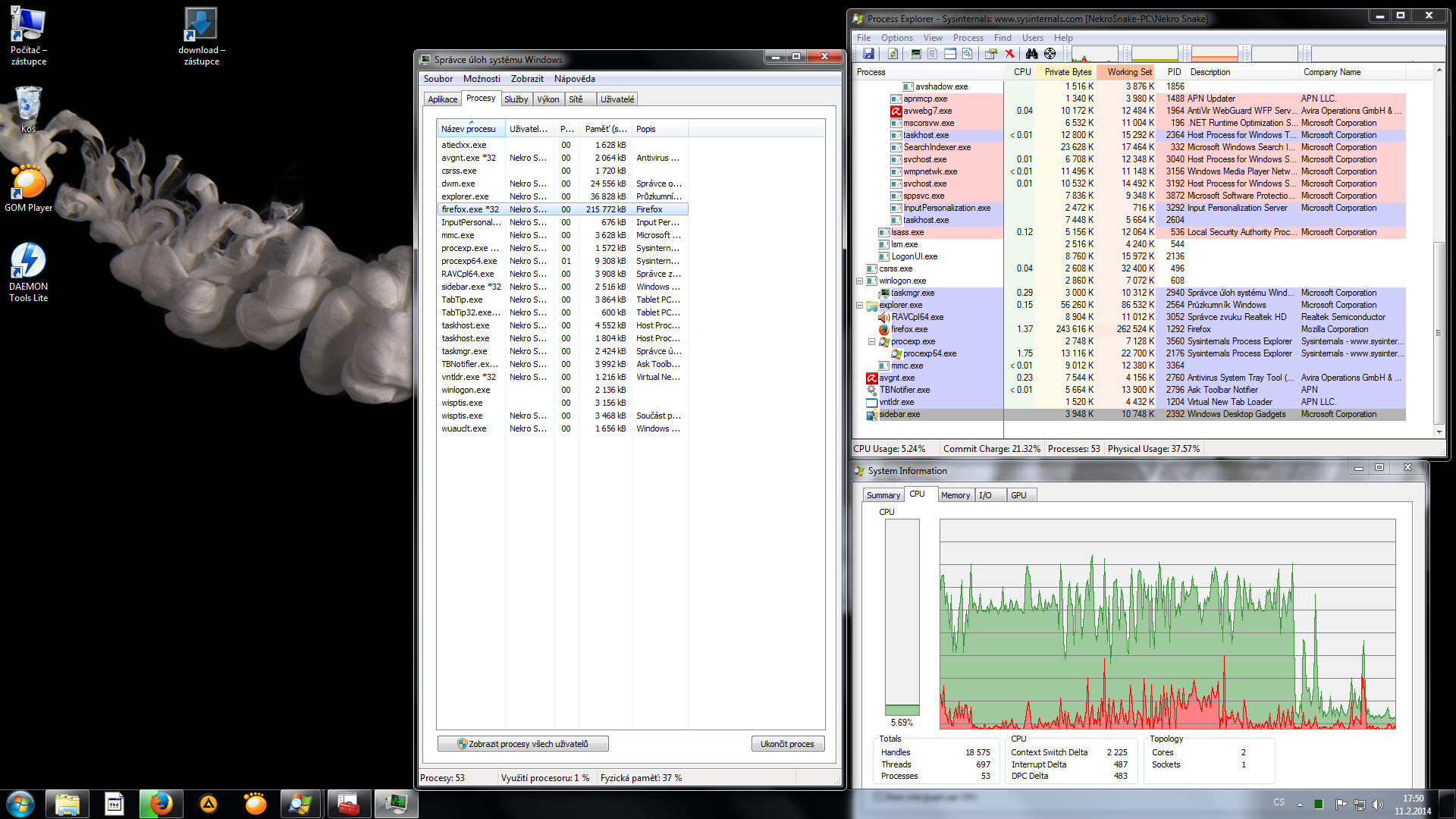Screen dimensions: 1456x819
Task: Collapse the procexp.exe tree node
Action: click(871, 341)
